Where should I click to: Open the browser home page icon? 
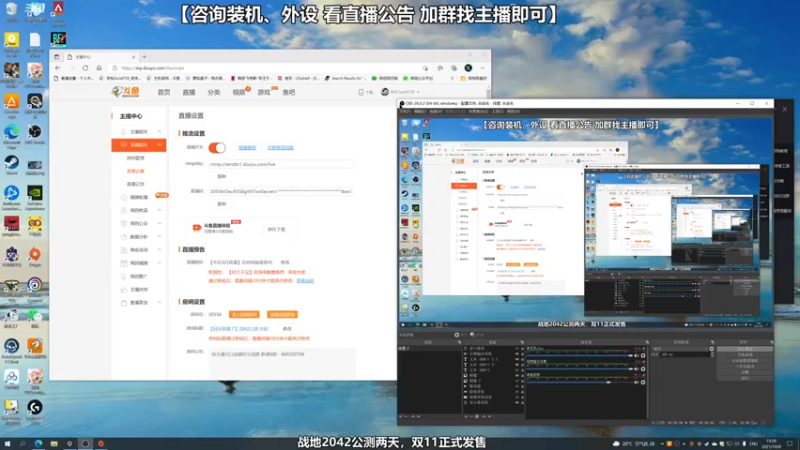click(99, 68)
